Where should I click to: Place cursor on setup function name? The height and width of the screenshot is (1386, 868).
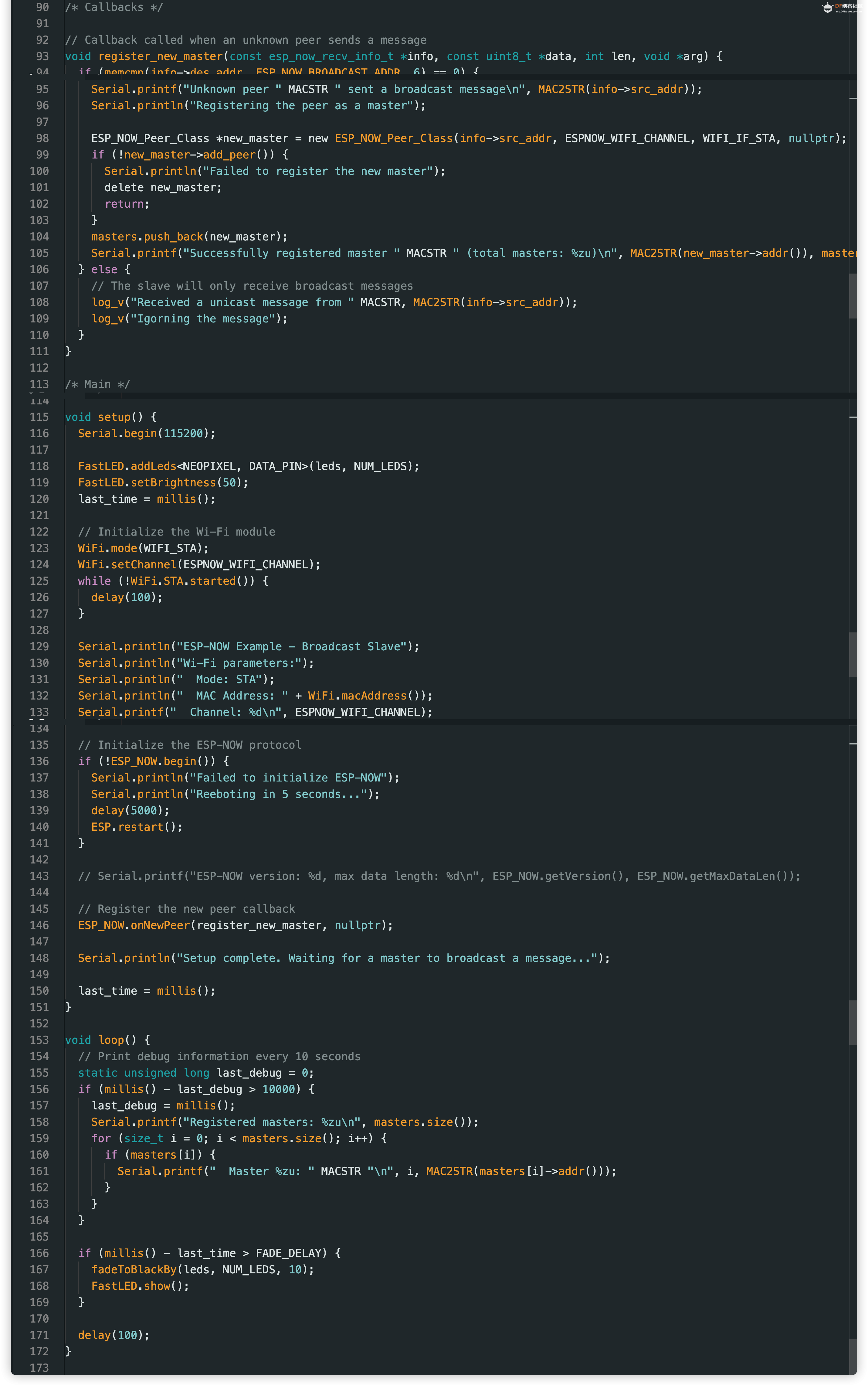114,417
